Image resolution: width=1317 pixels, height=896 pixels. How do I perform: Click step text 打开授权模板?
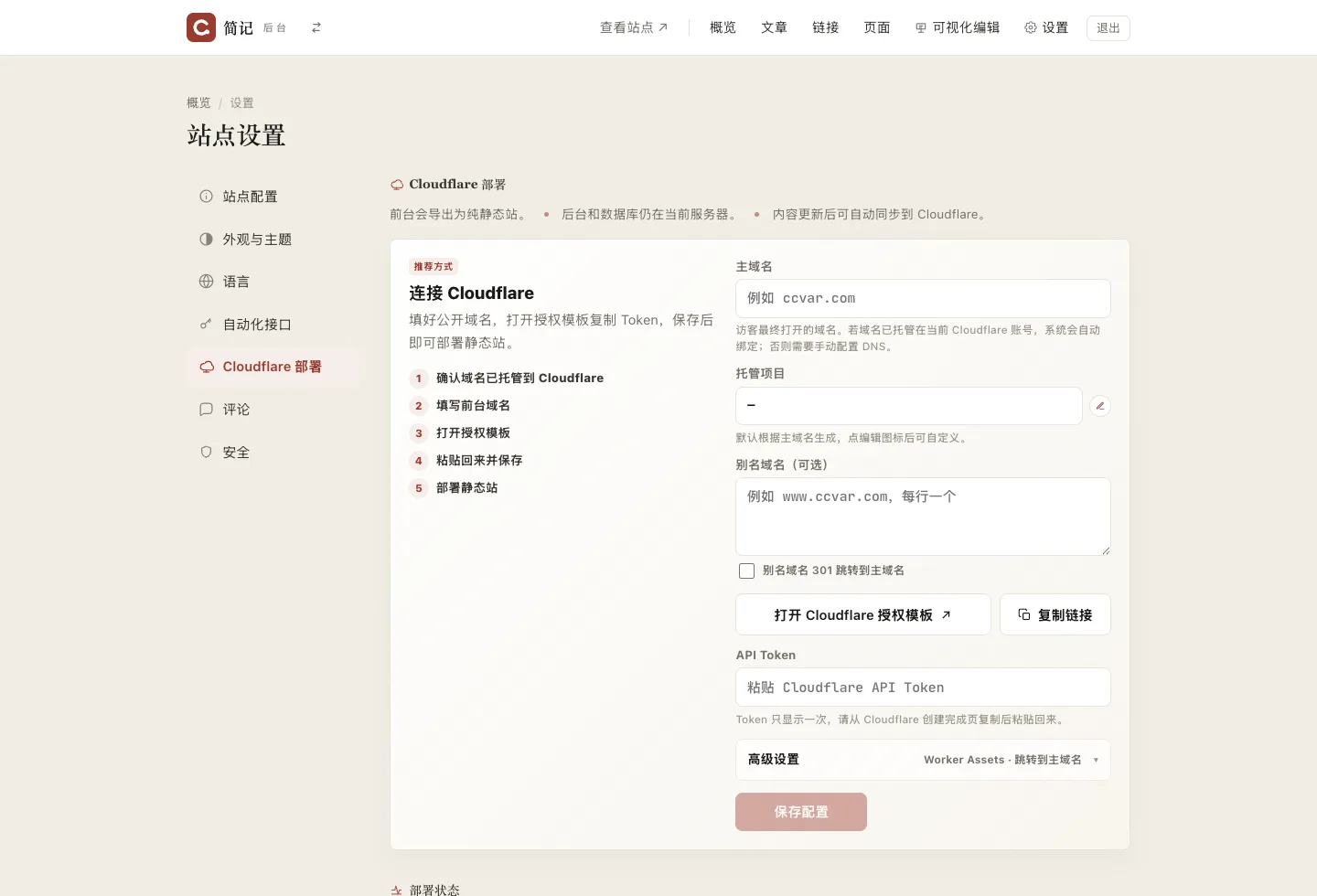[x=473, y=432]
